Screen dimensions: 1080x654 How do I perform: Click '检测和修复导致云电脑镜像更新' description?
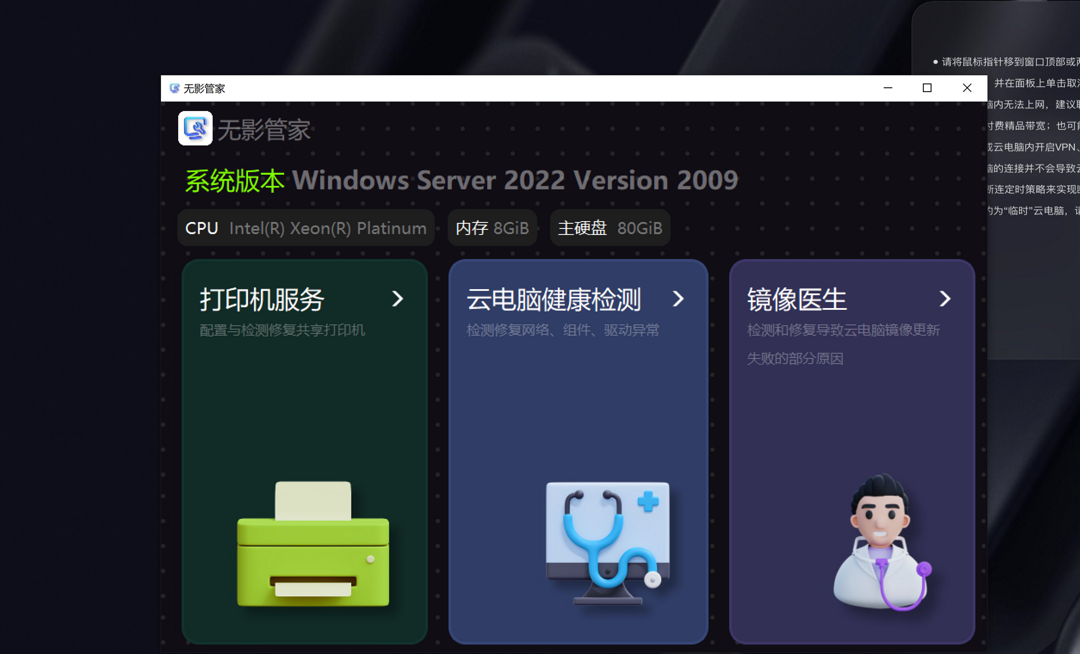[843, 330]
